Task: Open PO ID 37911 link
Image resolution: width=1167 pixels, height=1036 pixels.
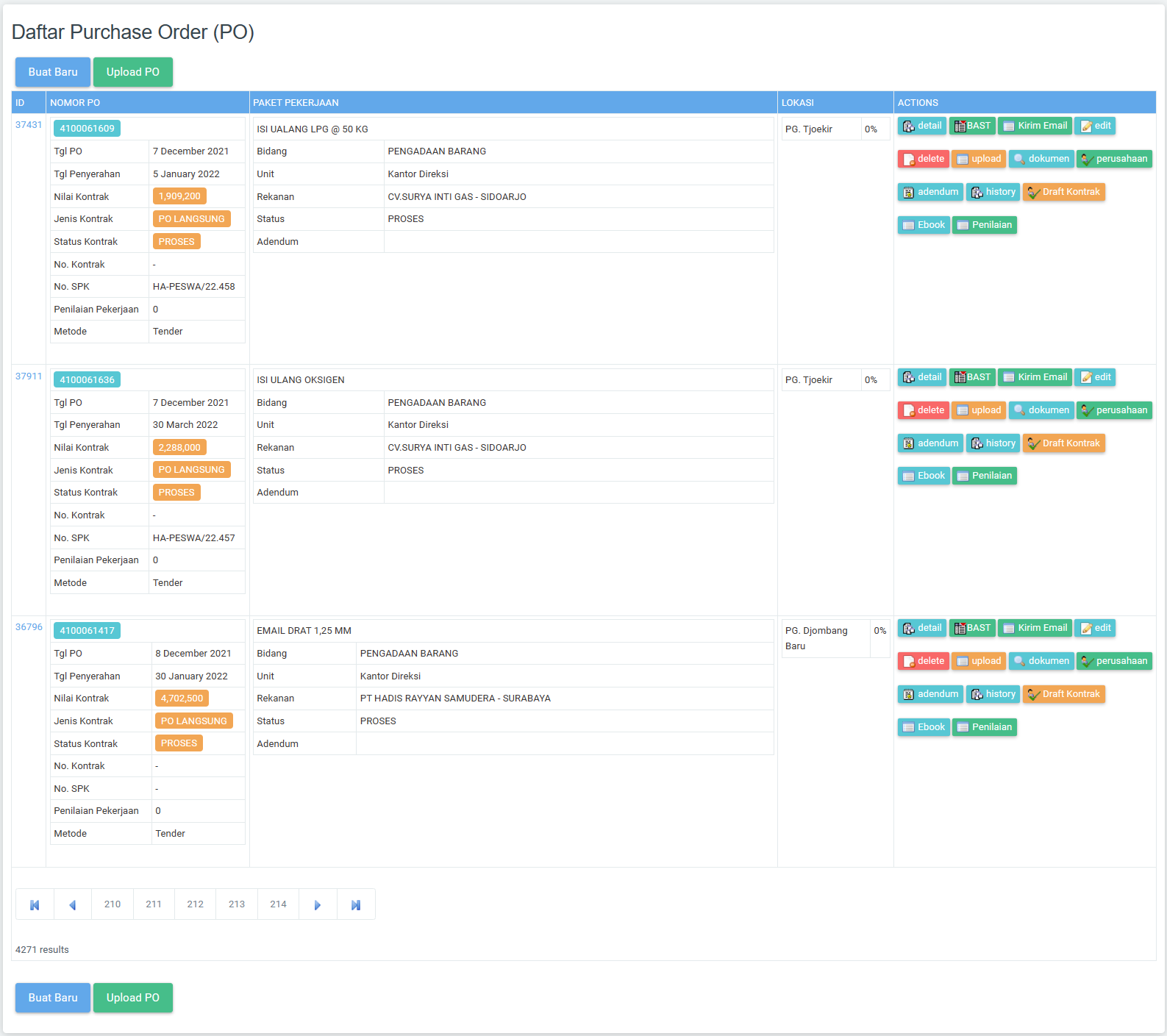Action: (x=29, y=376)
